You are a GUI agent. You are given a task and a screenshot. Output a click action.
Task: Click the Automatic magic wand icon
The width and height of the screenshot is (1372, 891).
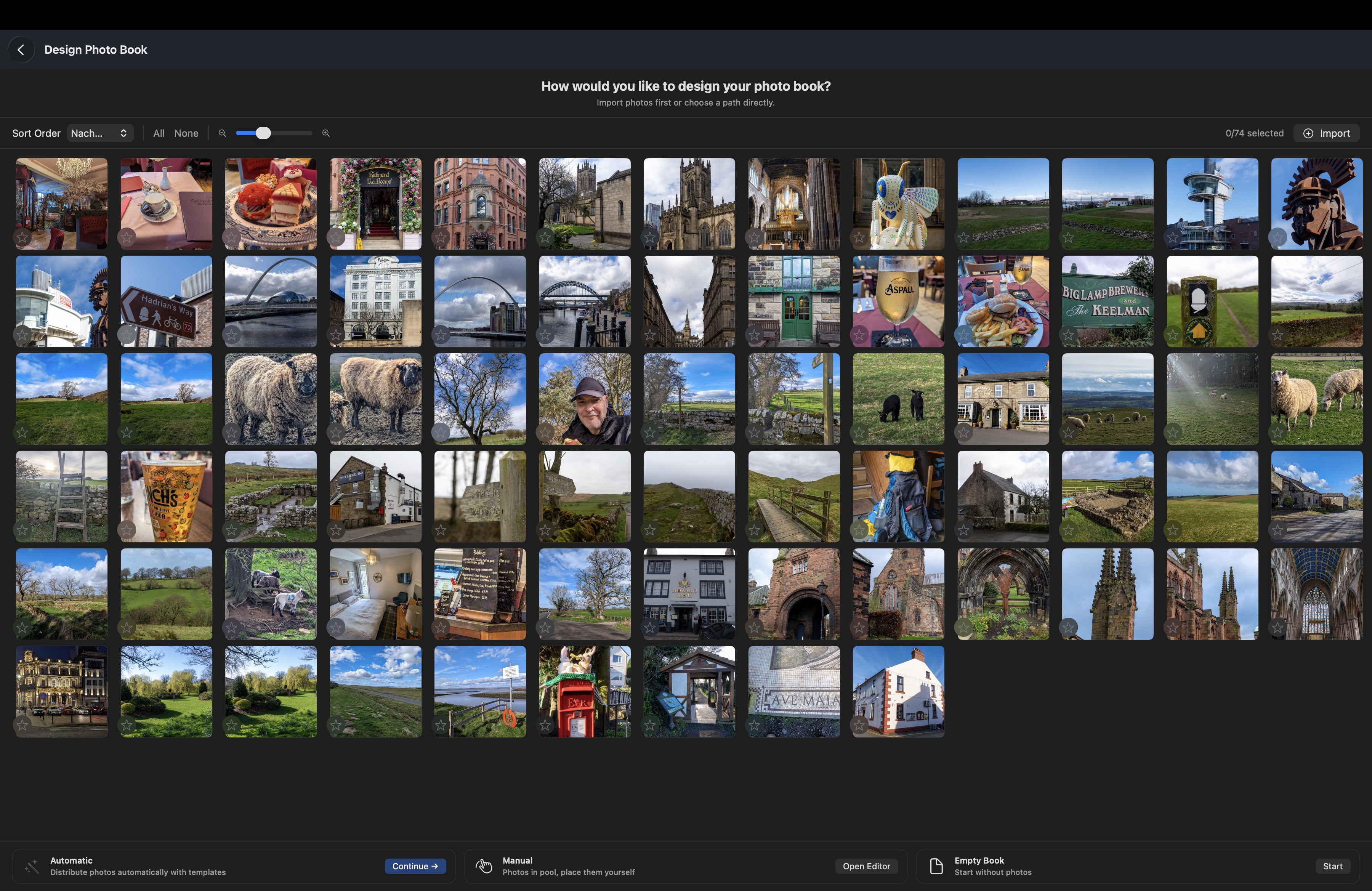pyautogui.click(x=32, y=866)
